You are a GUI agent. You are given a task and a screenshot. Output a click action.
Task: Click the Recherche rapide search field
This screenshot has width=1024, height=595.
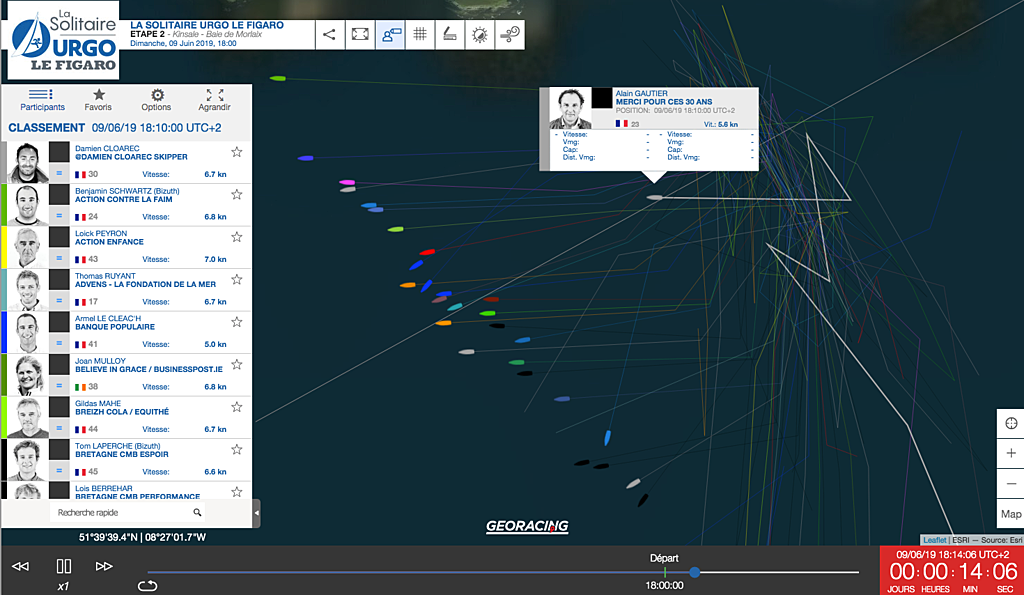[127, 513]
